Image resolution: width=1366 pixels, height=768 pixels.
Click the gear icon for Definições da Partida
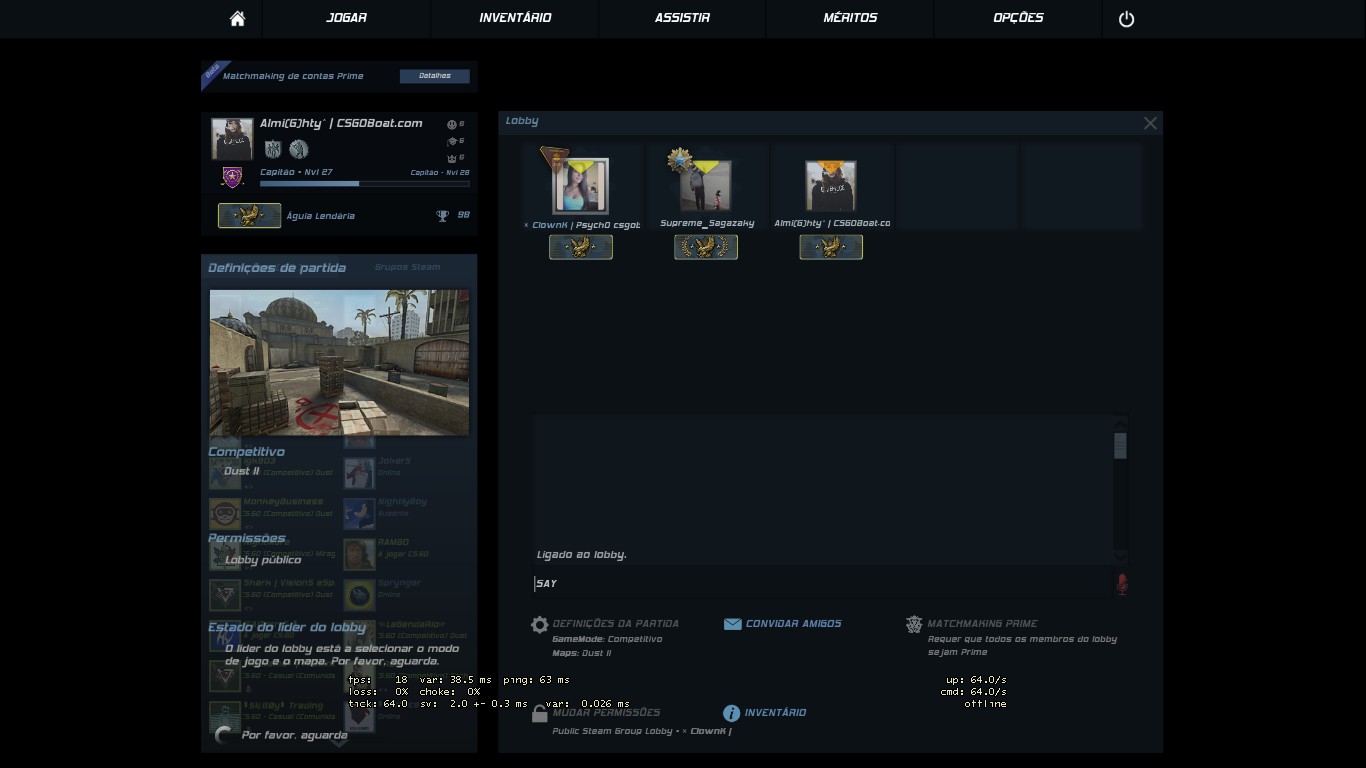pos(539,625)
